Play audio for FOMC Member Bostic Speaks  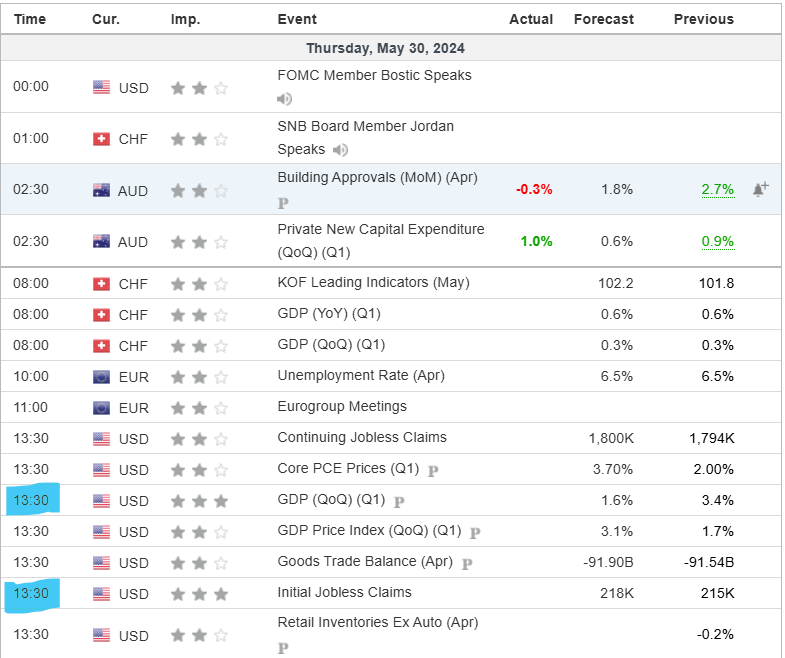(x=285, y=99)
